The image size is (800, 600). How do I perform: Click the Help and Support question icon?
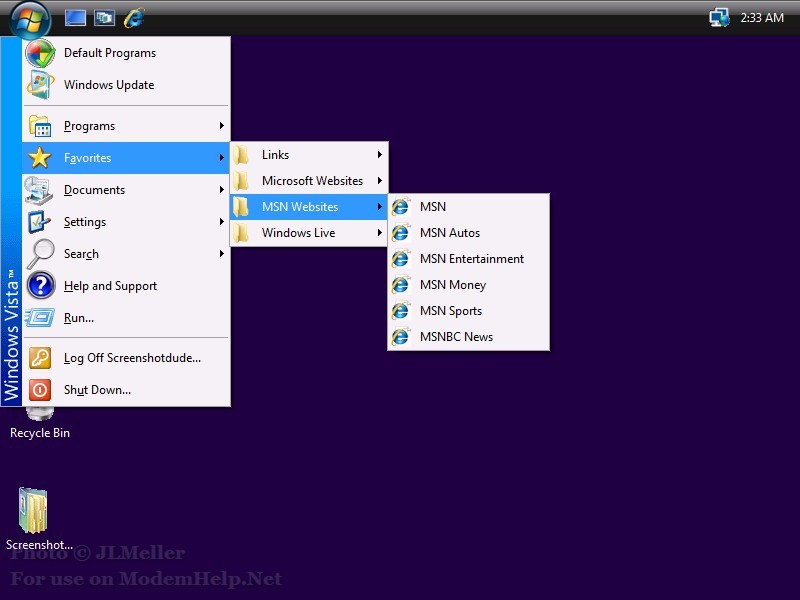tap(41, 285)
